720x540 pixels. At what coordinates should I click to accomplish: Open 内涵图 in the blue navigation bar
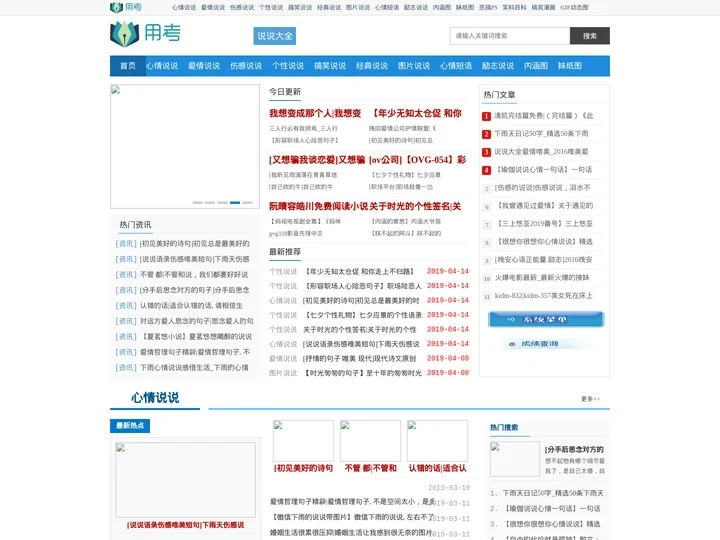pos(536,66)
